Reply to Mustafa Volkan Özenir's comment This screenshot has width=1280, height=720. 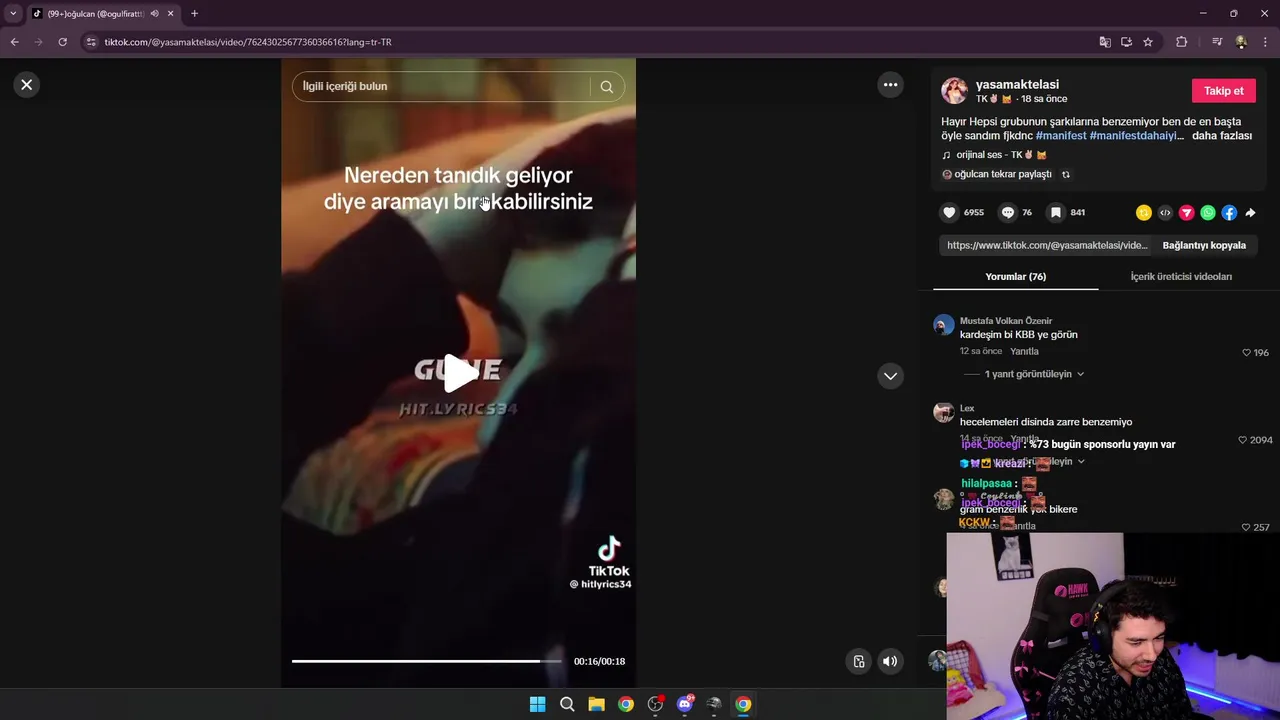click(1024, 352)
